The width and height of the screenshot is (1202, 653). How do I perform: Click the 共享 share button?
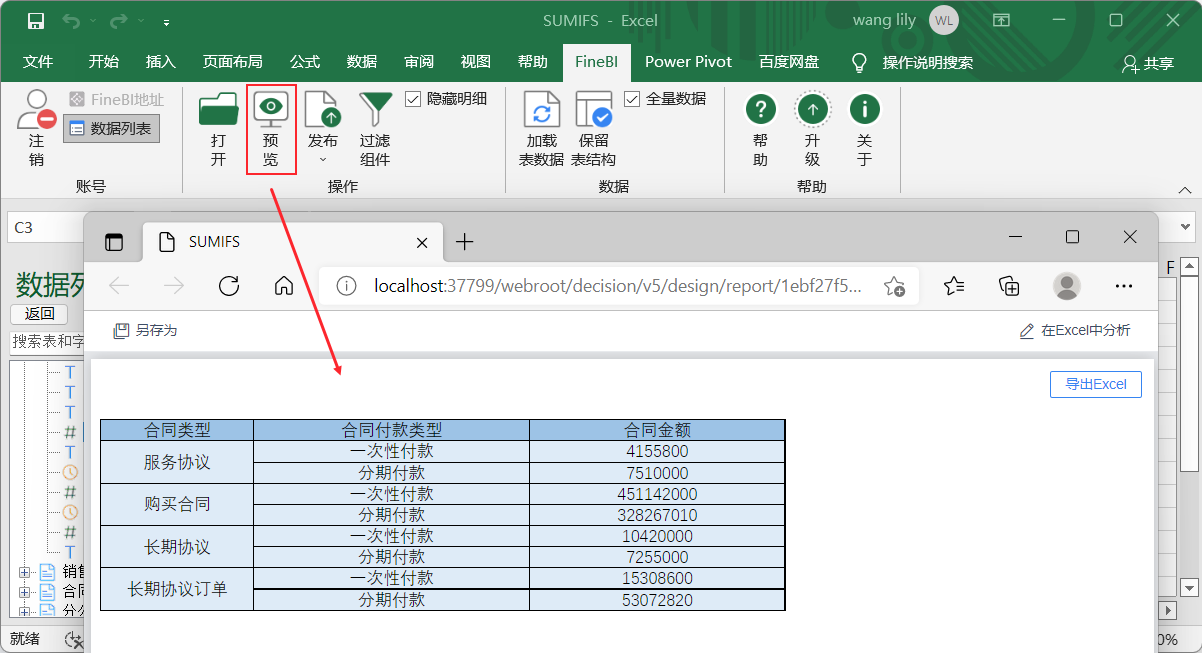[1147, 63]
